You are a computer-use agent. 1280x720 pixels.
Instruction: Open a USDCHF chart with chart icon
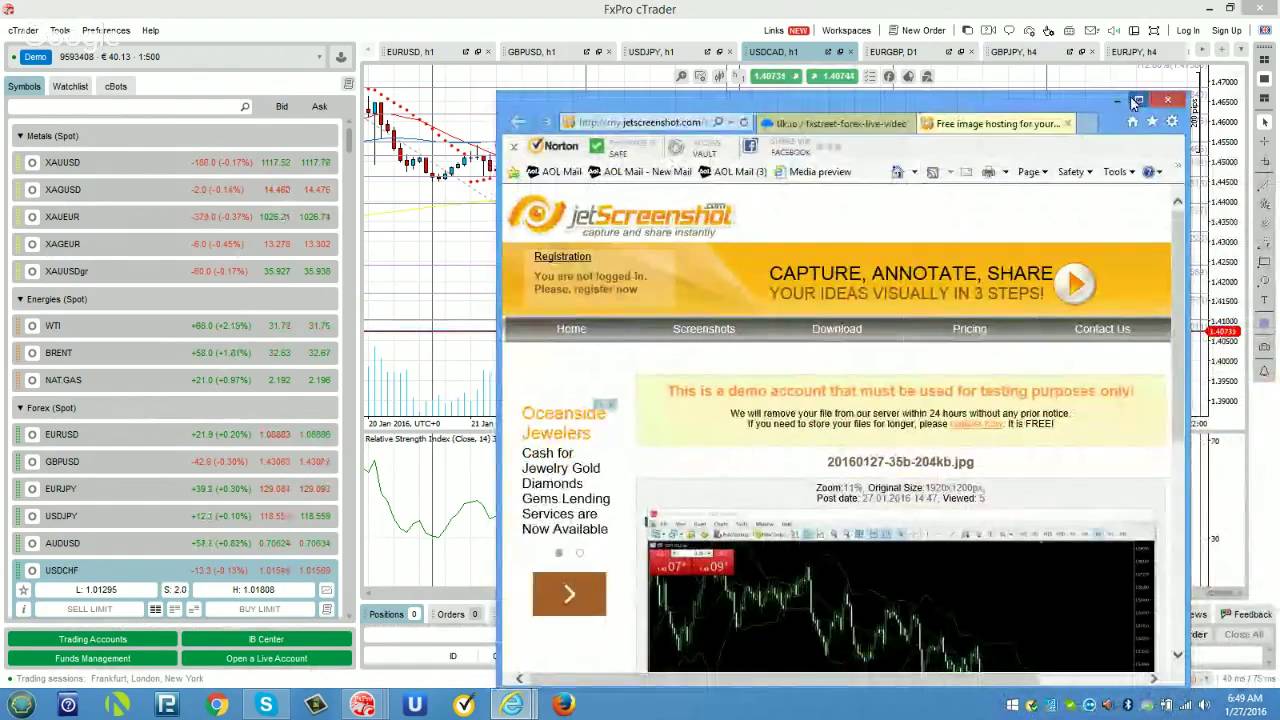pos(326,590)
